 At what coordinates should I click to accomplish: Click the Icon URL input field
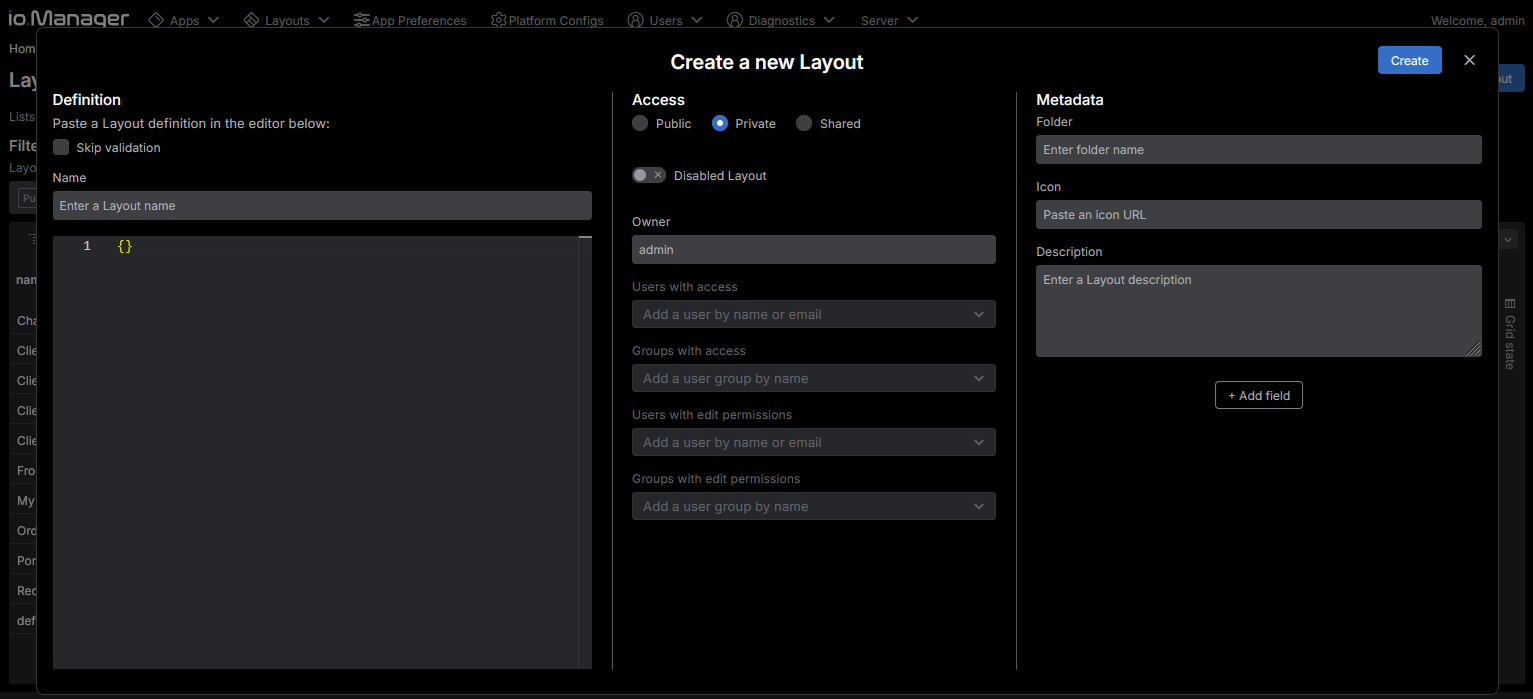click(1259, 214)
